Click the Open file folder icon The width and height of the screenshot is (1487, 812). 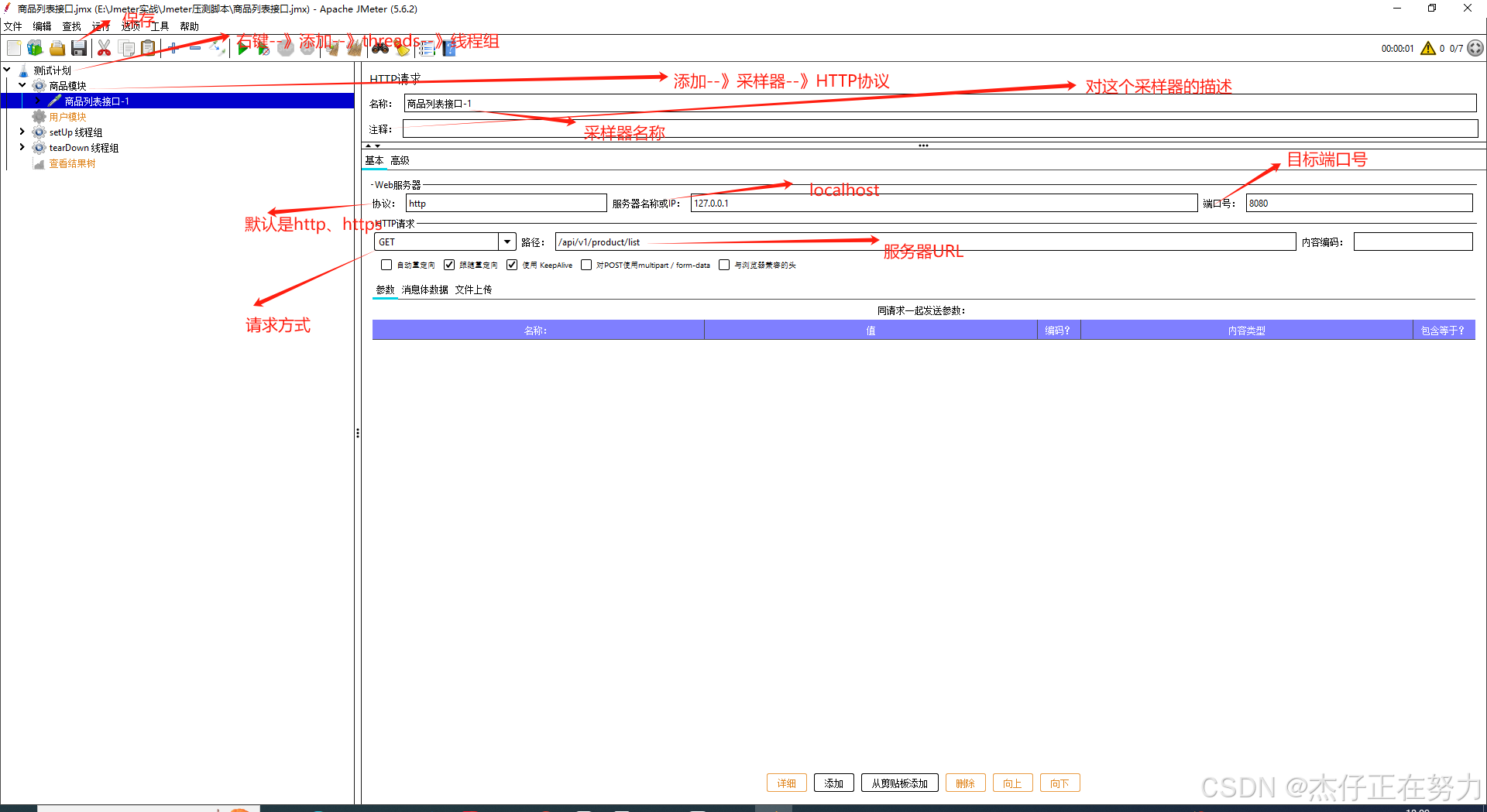click(57, 49)
